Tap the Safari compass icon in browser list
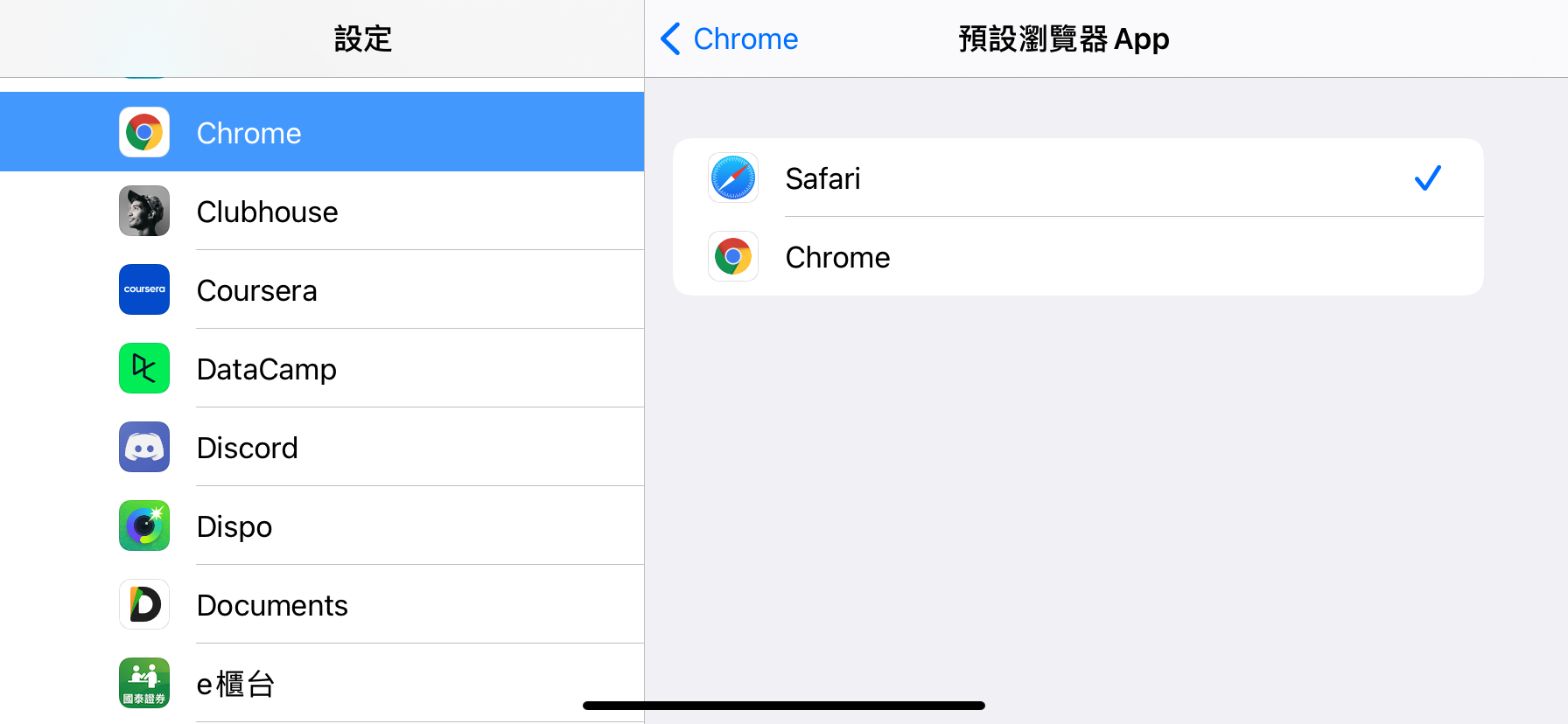Viewport: 1568px width, 724px height. coord(733,178)
